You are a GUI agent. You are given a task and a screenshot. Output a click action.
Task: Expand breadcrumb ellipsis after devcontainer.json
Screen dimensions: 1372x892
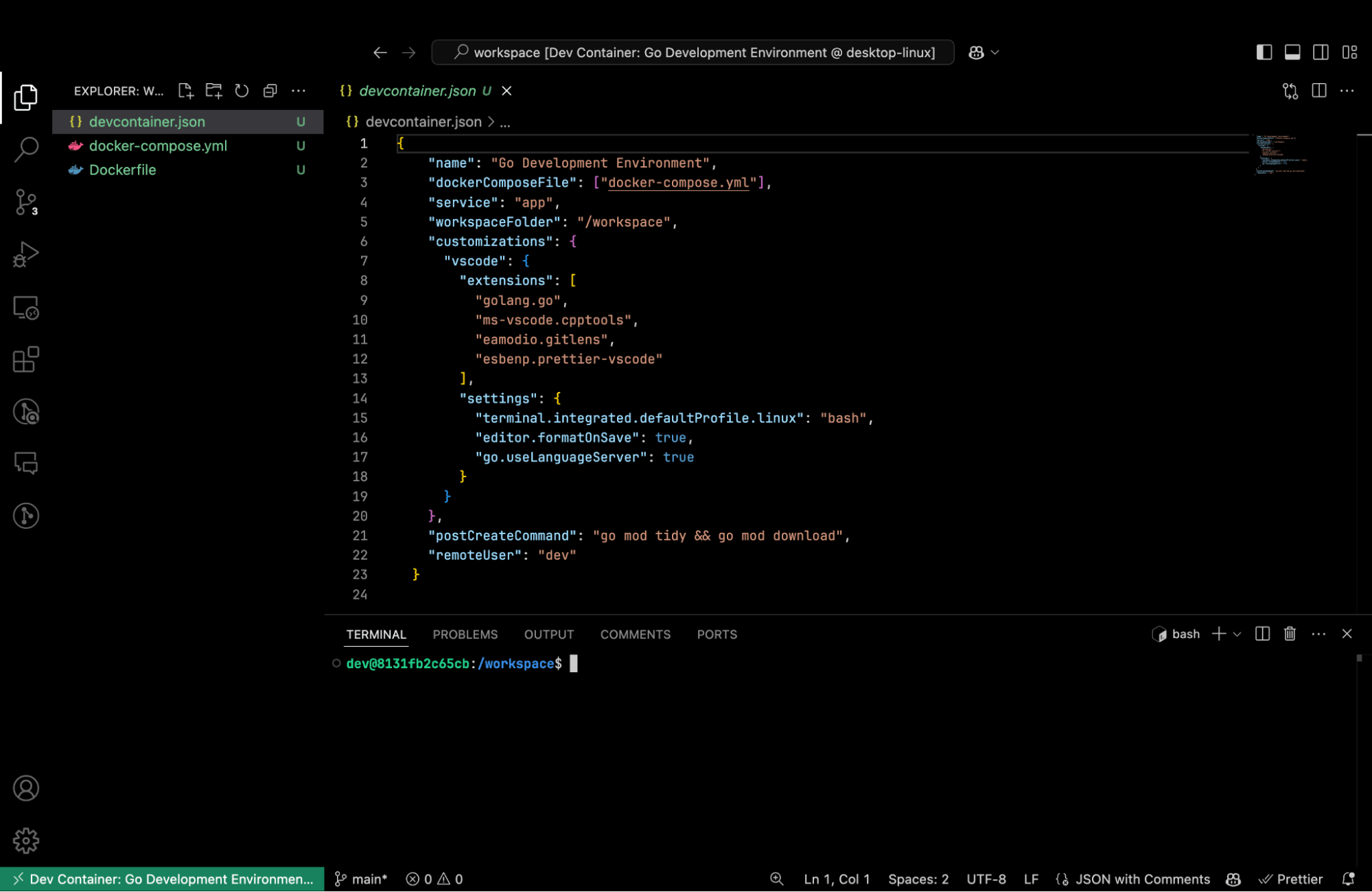[505, 122]
